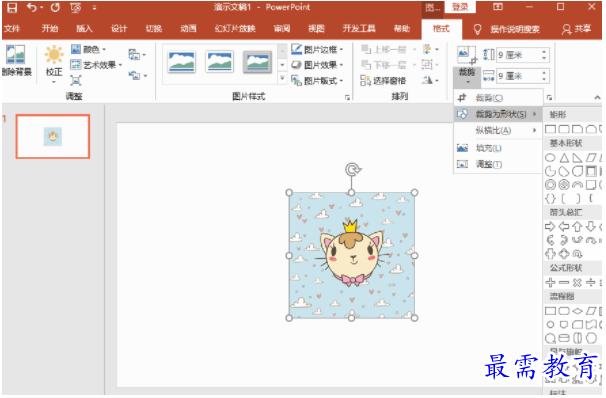Choose 填充(L) from the crop menu
This screenshot has height=398, width=606.
point(498,148)
